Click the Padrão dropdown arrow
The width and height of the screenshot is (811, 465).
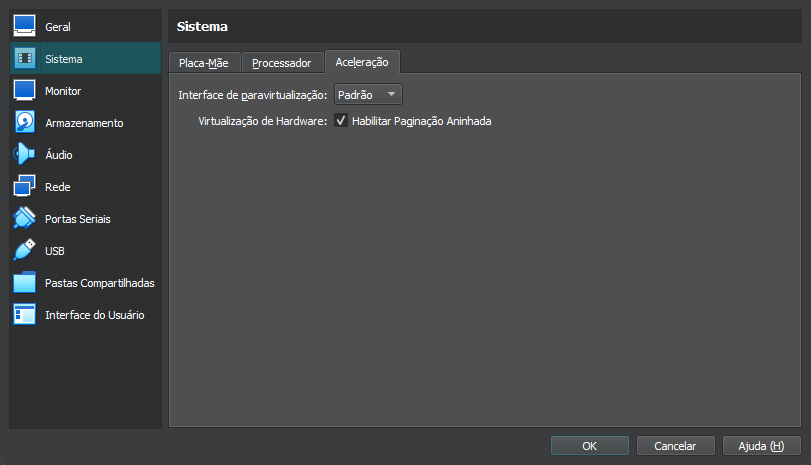coord(391,95)
